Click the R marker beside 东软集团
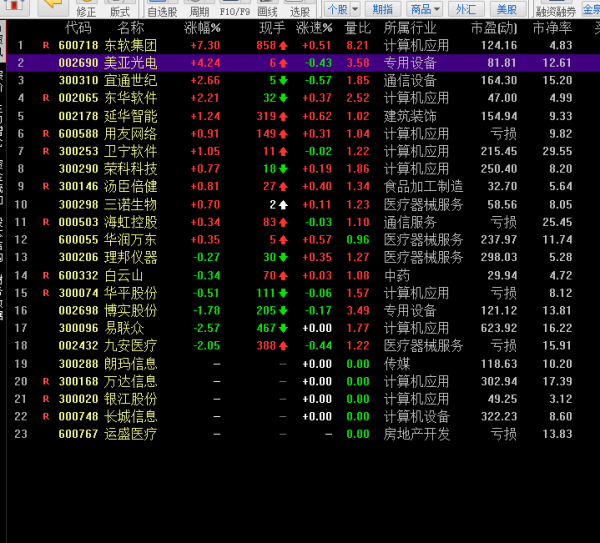The width and height of the screenshot is (600, 543). [46, 45]
